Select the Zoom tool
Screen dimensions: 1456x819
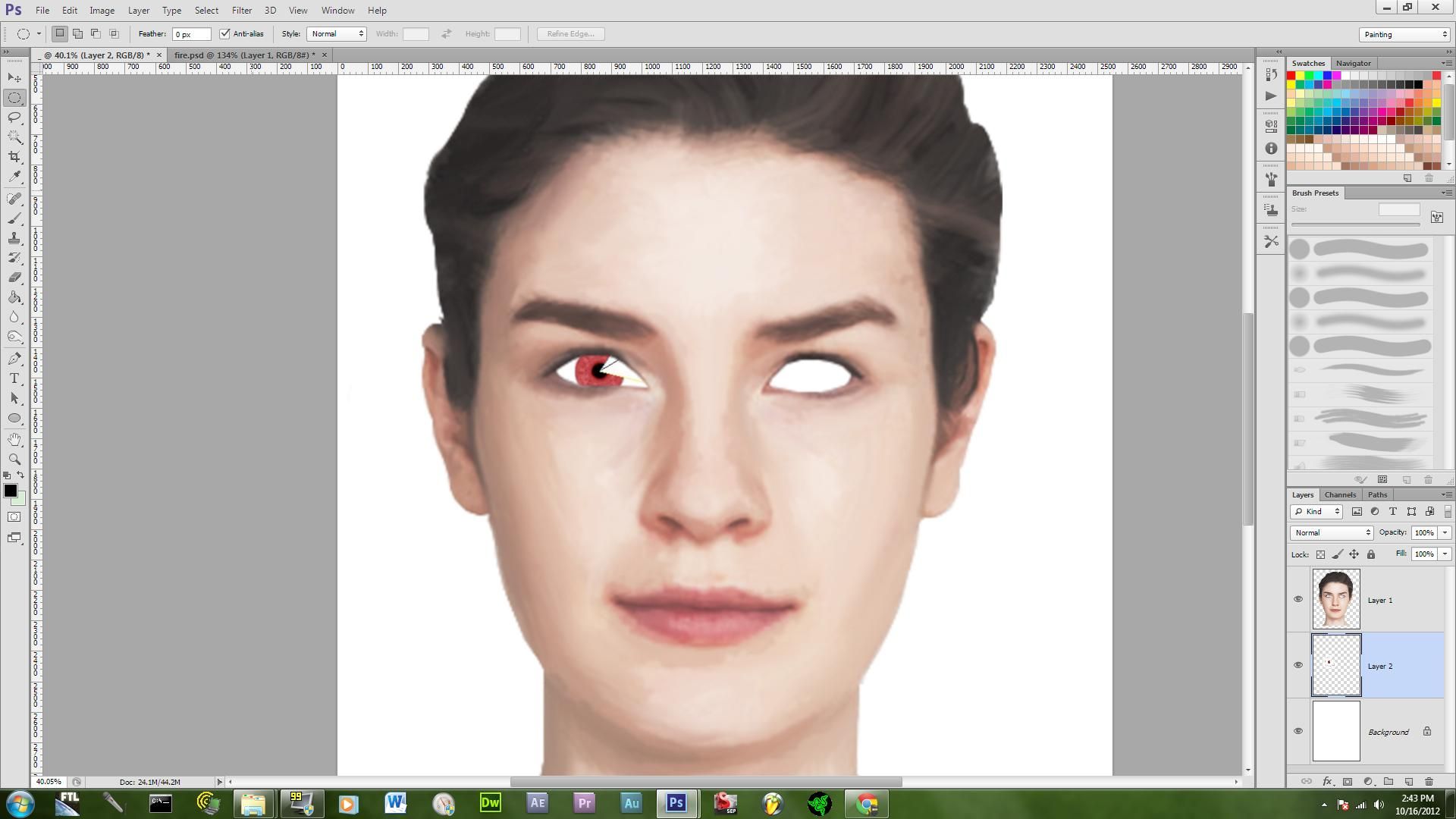click(x=14, y=460)
